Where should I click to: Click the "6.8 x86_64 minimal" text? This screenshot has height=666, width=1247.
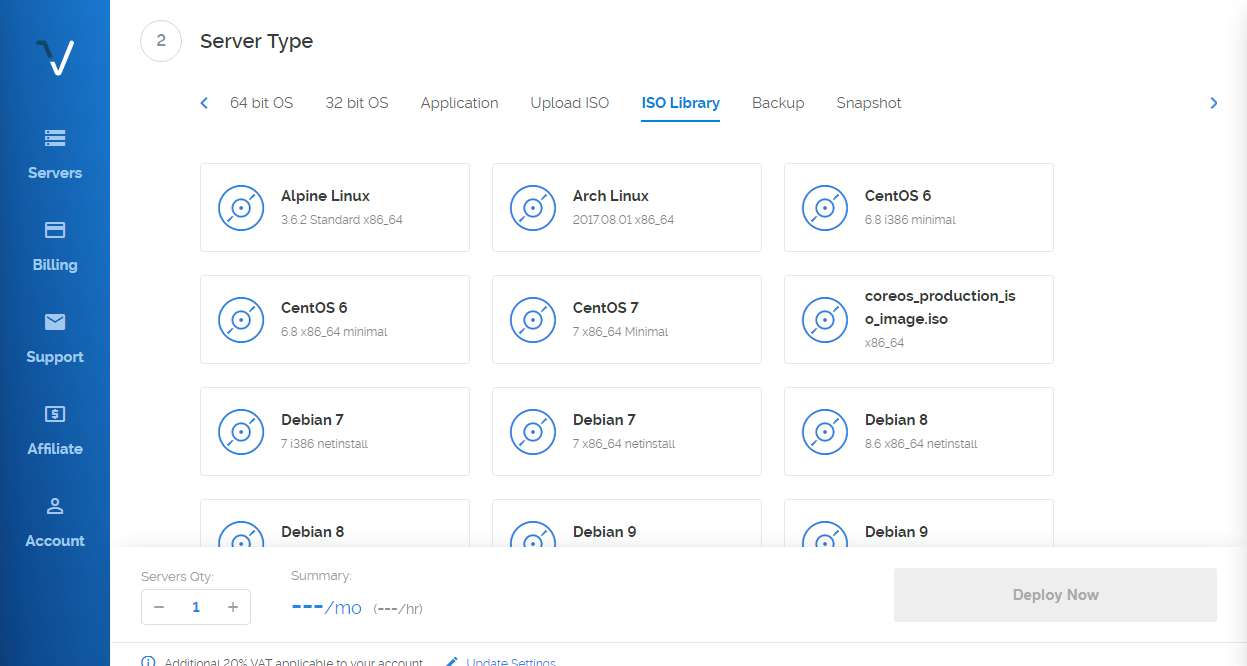coord(334,332)
